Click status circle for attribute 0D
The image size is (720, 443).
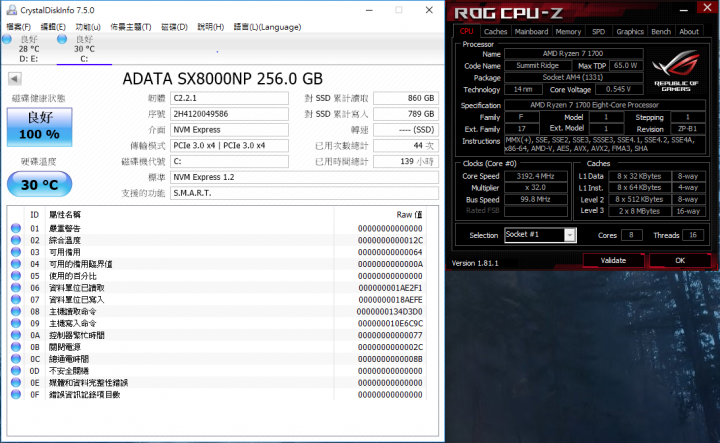pyautogui.click(x=16, y=371)
